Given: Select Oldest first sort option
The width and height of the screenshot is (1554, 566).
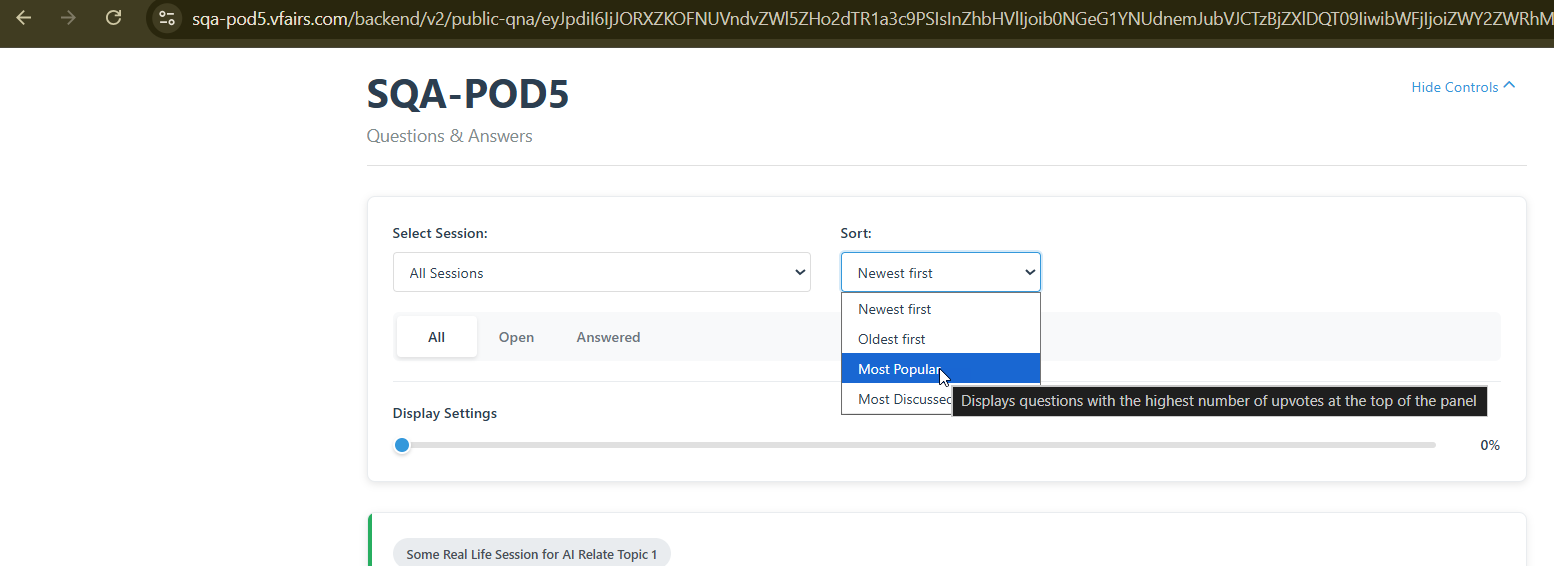Looking at the screenshot, I should coord(891,339).
